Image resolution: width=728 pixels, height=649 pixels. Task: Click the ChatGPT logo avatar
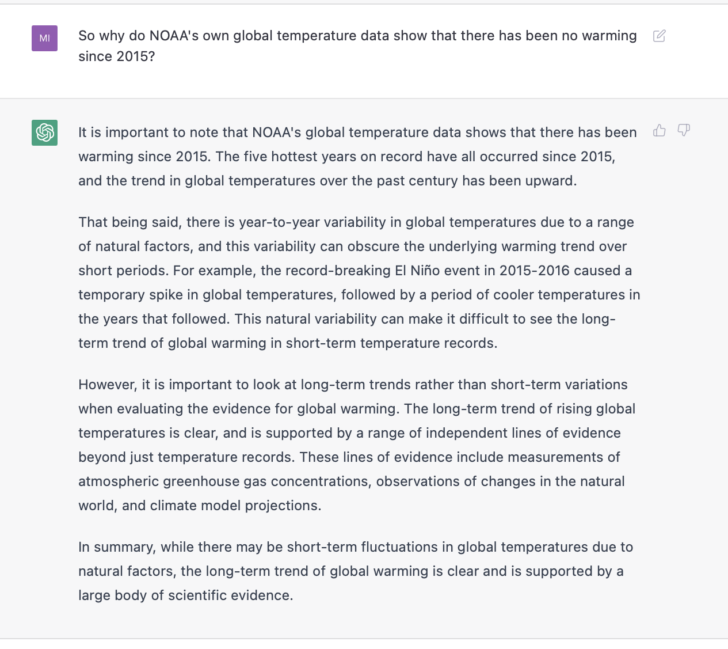pyautogui.click(x=44, y=132)
